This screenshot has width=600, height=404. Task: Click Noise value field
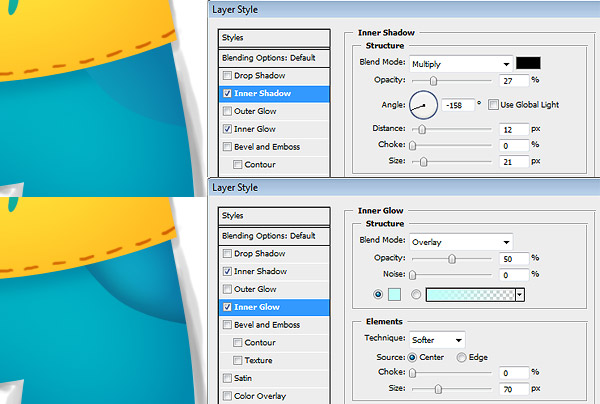pyautogui.click(x=514, y=275)
